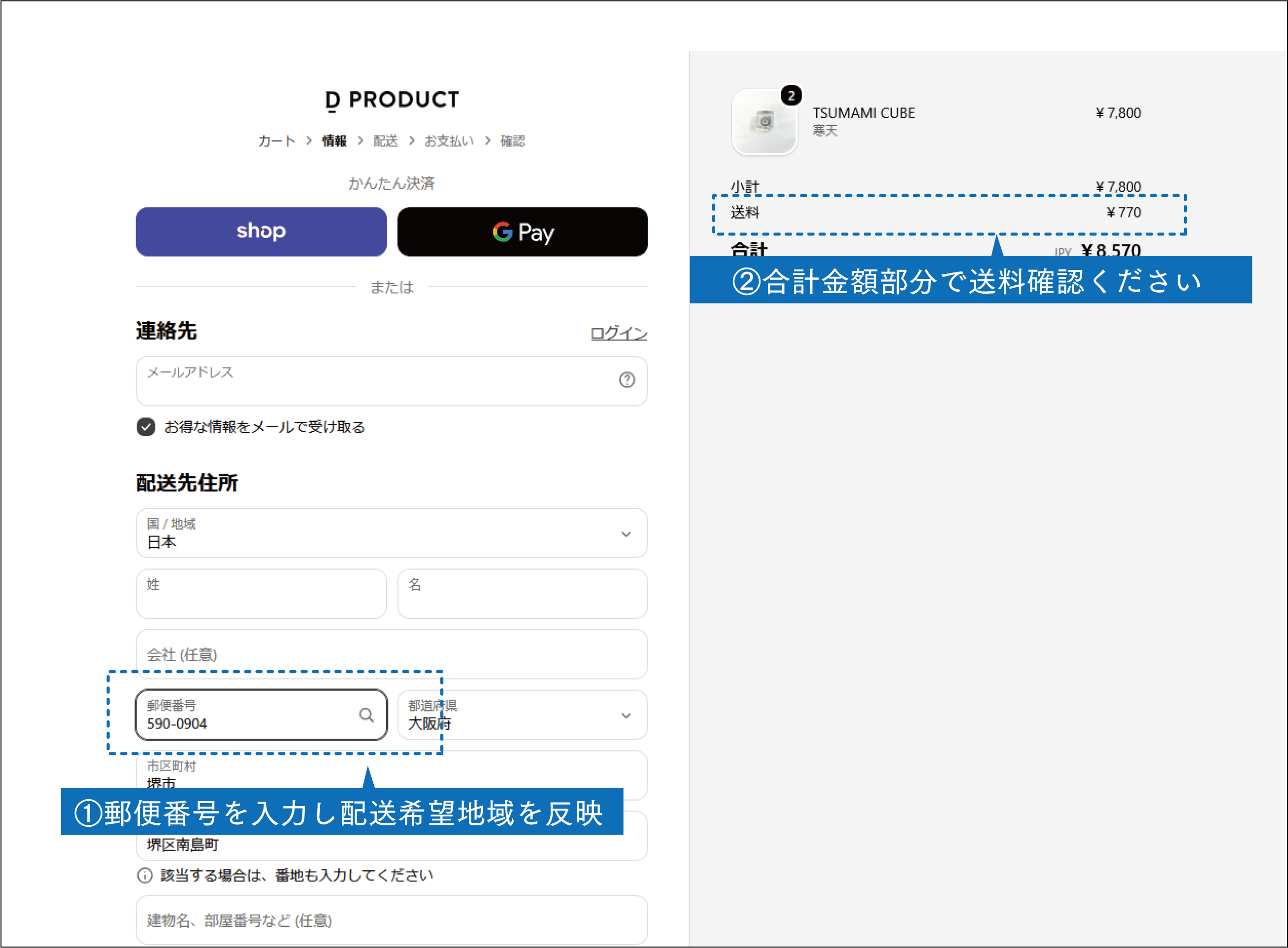The image size is (1288, 948).
Task: Select 配送 breadcrumb step
Action: click(x=386, y=141)
